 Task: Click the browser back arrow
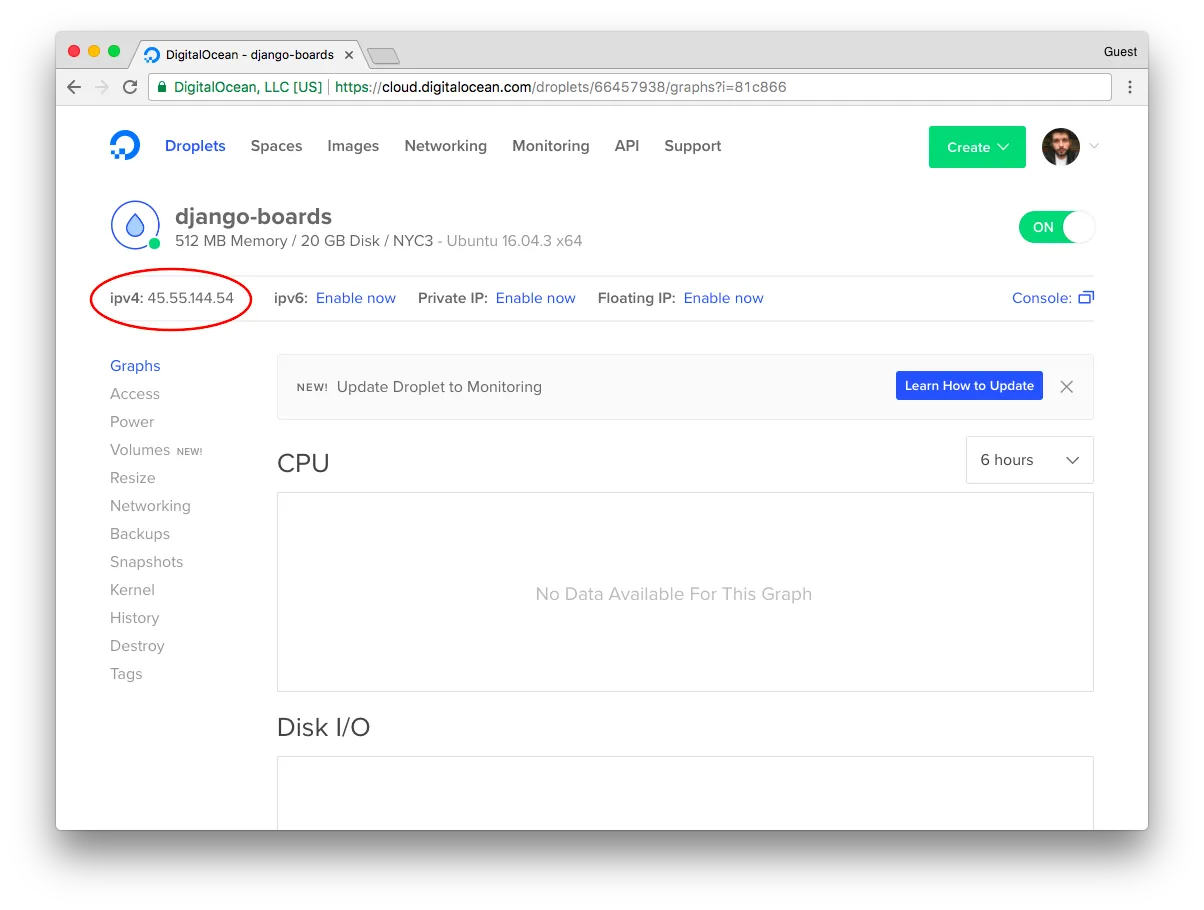click(74, 87)
